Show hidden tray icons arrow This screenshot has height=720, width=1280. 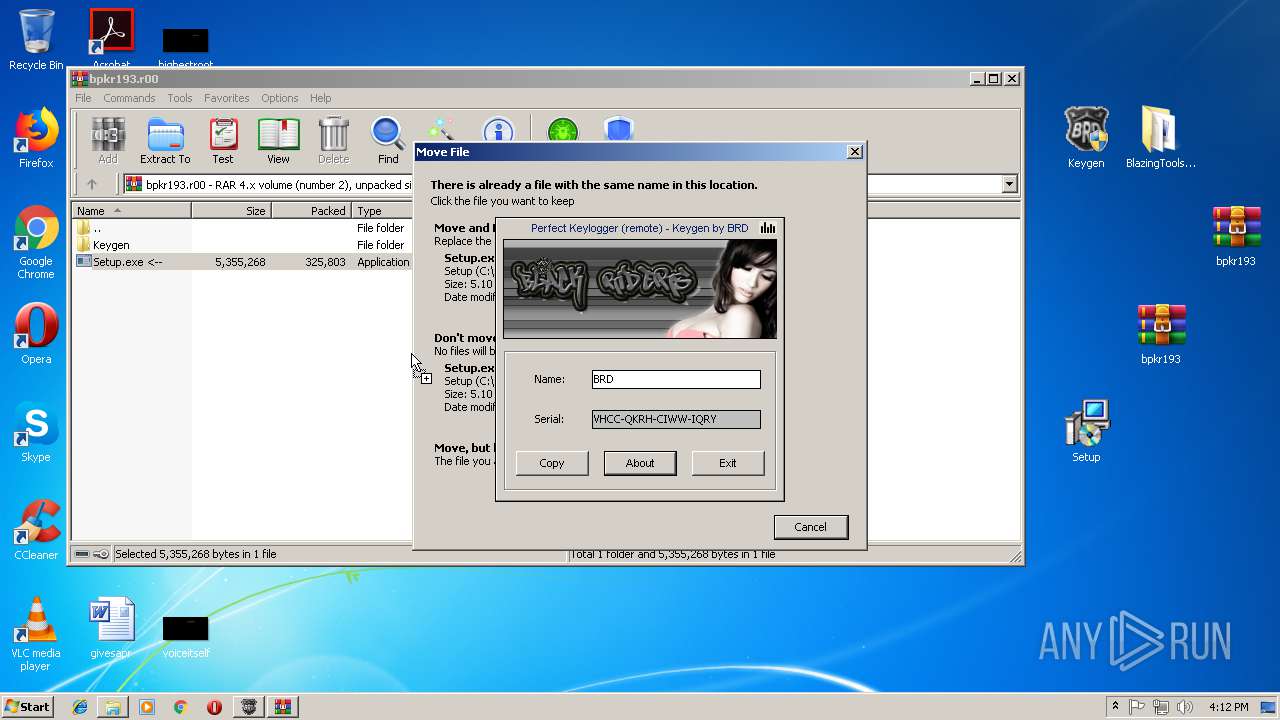1115,706
